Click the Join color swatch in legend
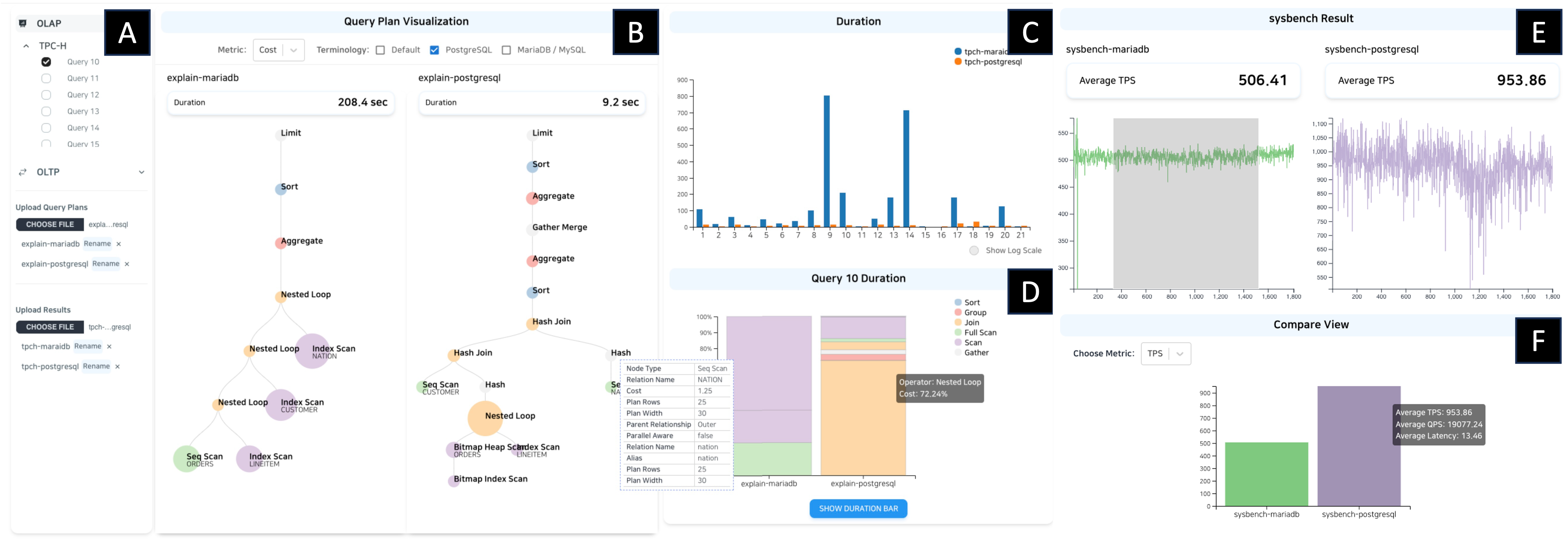The width and height of the screenshot is (1568, 541). (x=958, y=322)
